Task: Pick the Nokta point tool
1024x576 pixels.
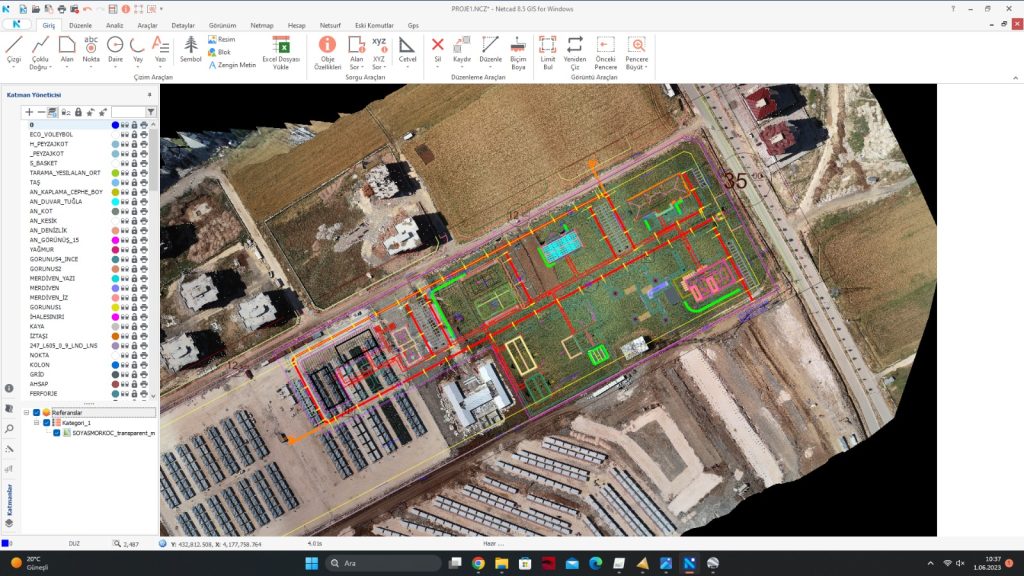Action: click(x=91, y=52)
